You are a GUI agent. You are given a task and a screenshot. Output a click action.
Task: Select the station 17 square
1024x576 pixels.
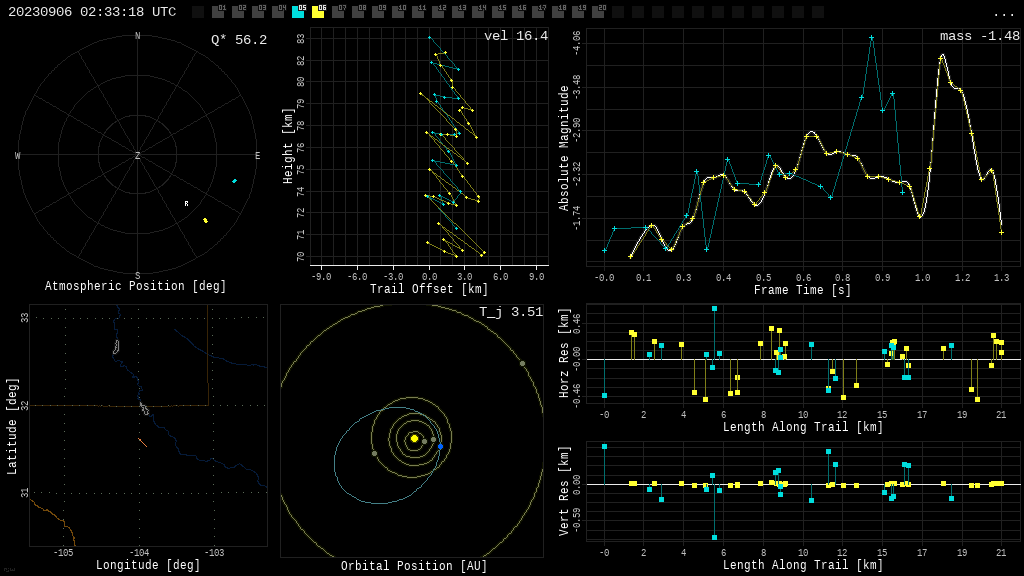click(538, 12)
